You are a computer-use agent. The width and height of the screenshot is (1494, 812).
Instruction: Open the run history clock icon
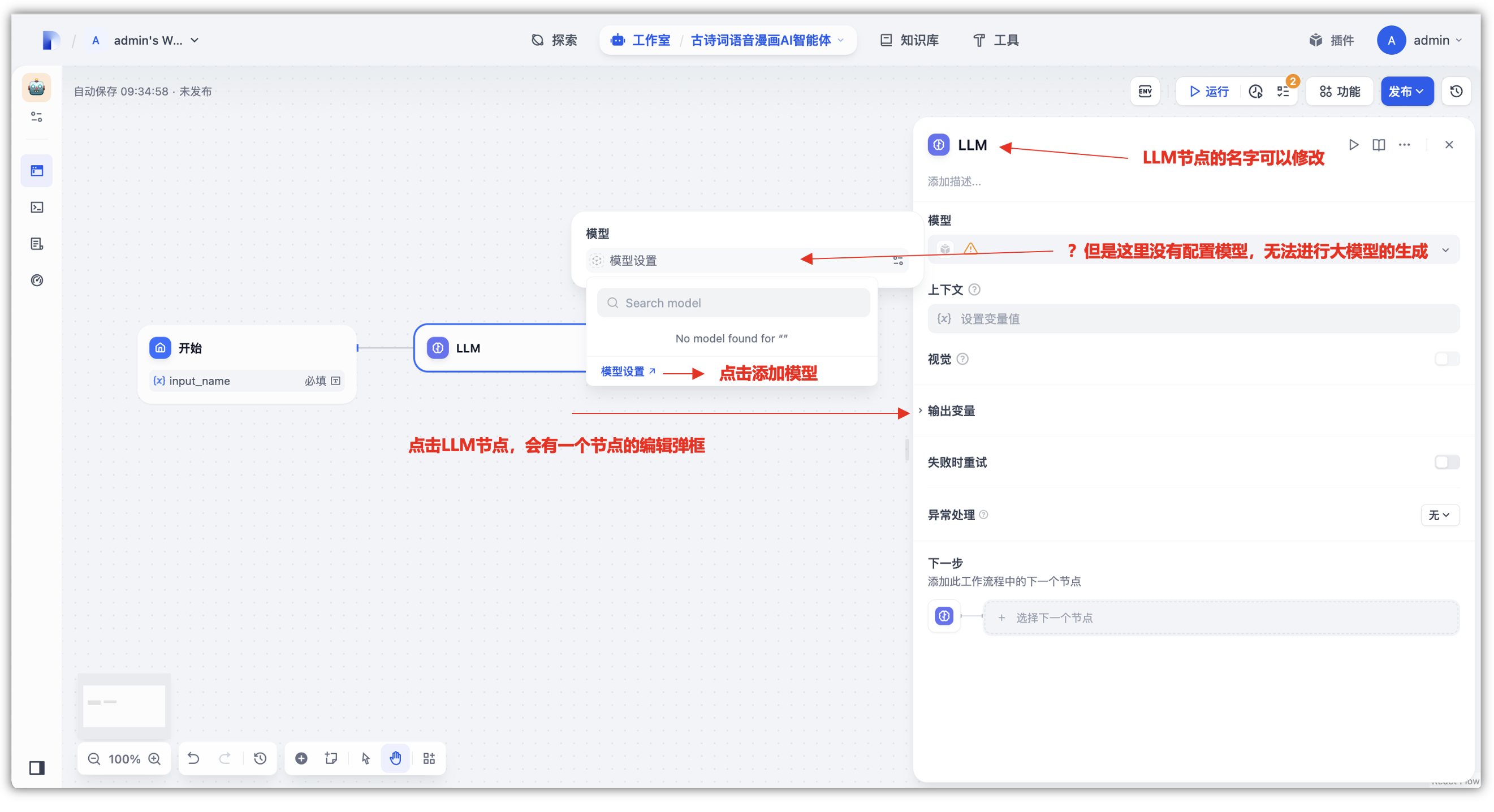1255,91
